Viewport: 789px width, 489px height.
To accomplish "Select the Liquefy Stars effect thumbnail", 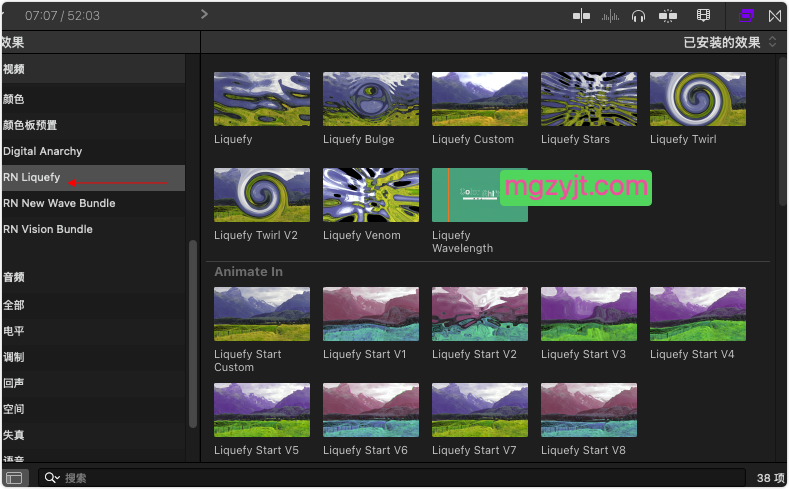I will (x=589, y=99).
